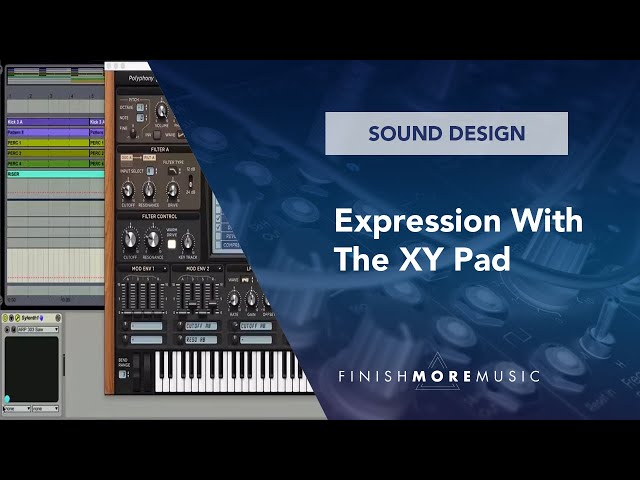The width and height of the screenshot is (640, 480).
Task: Click the round icon at the right of the Sylenth1 header
Action: pos(58,318)
